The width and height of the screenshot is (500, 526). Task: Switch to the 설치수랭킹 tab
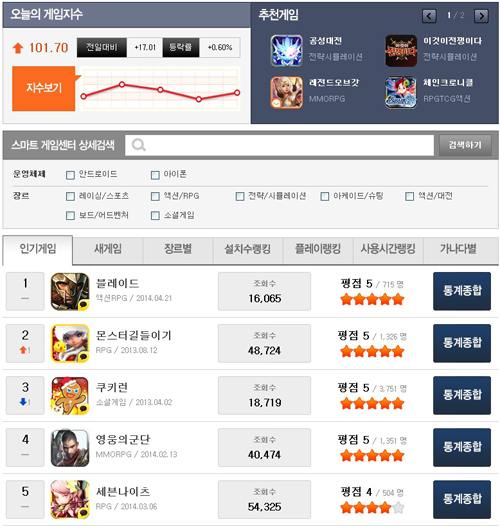pos(248,250)
